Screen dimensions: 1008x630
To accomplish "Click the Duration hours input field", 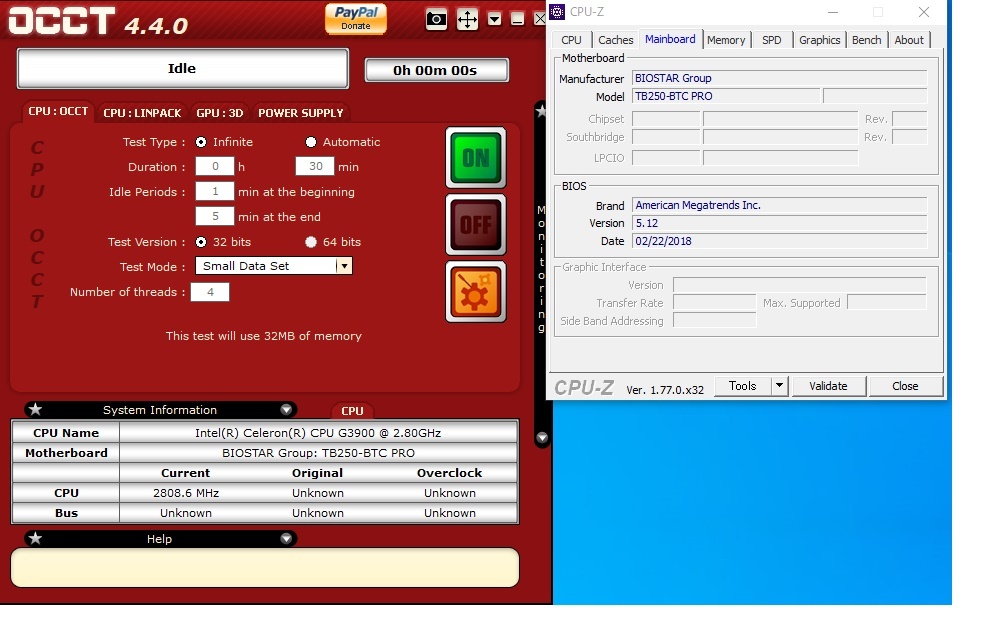I will click(x=215, y=166).
